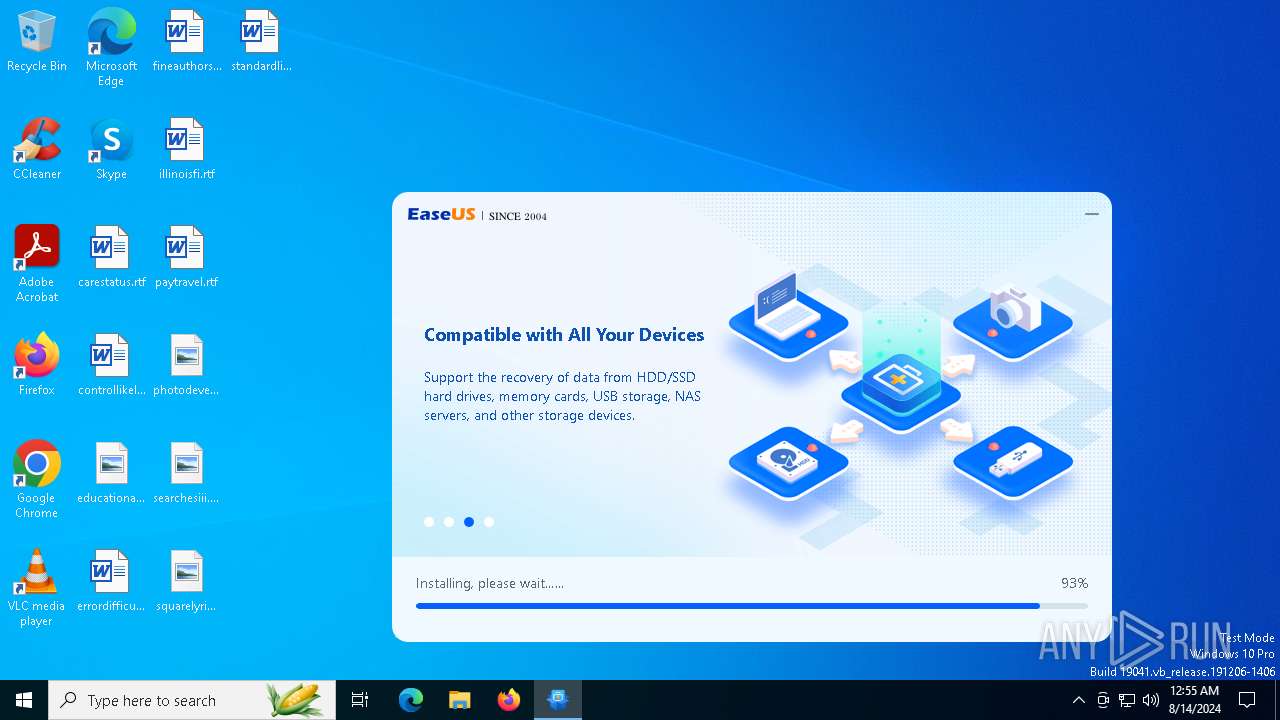The width and height of the screenshot is (1280, 720).
Task: Select the photodeve image file icon
Action: pyautogui.click(x=187, y=366)
